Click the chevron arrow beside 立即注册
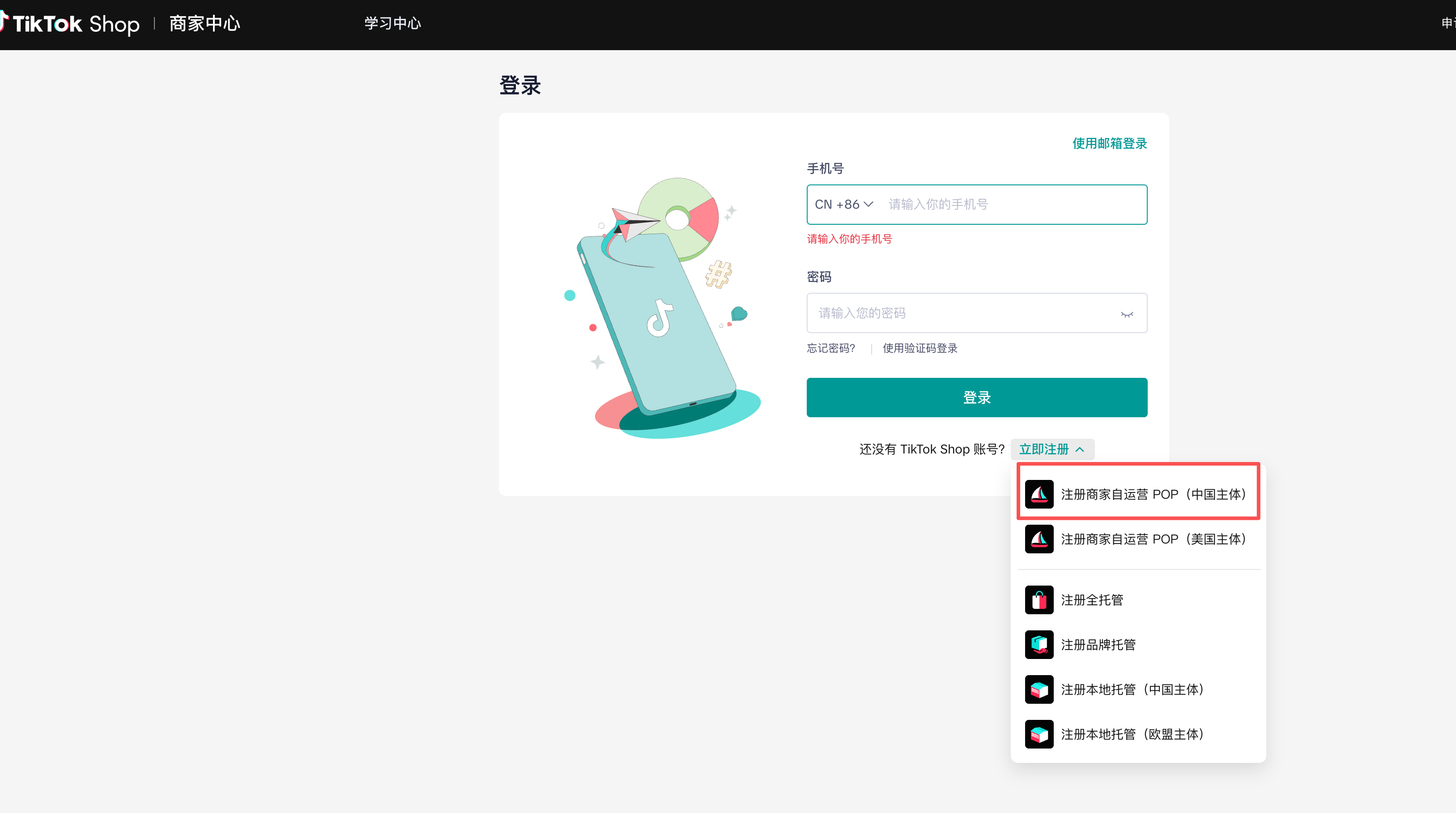This screenshot has width=1456, height=813. click(x=1080, y=449)
